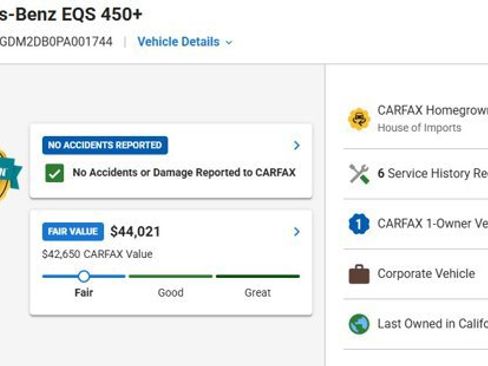Click the wrench Service History icon
Screen dimensions: 488x366
point(359,174)
